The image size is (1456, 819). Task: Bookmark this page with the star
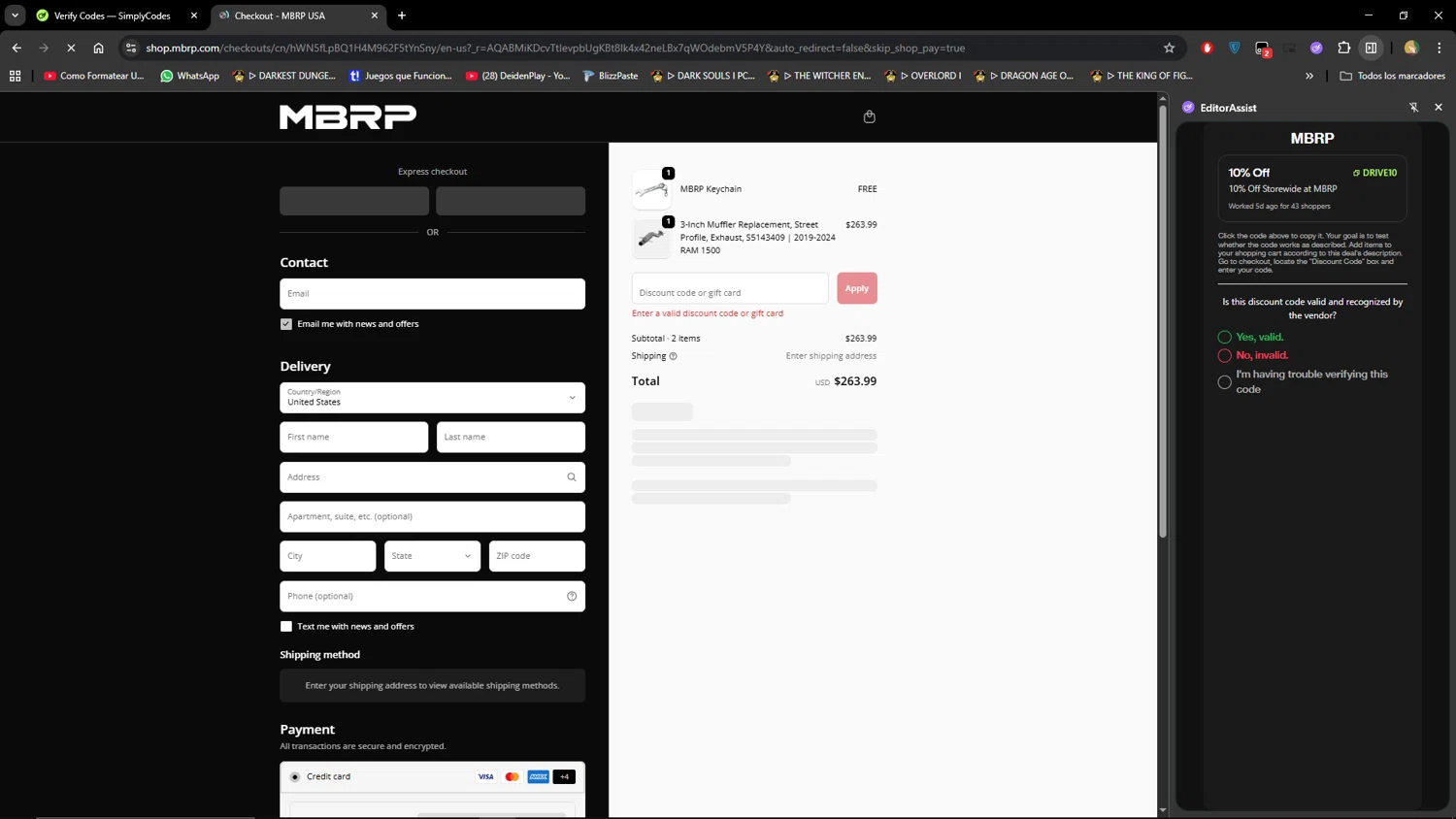[1169, 48]
